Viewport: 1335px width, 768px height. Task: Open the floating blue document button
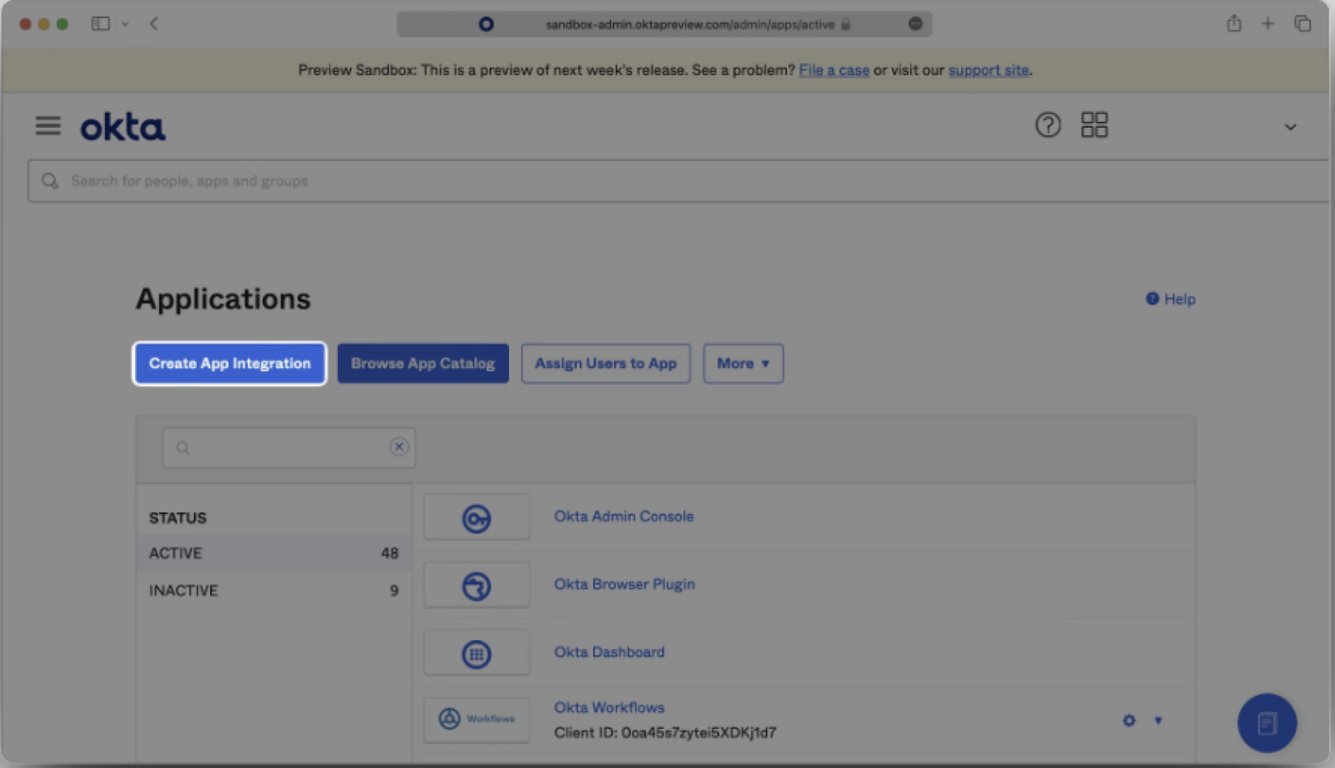tap(1267, 723)
